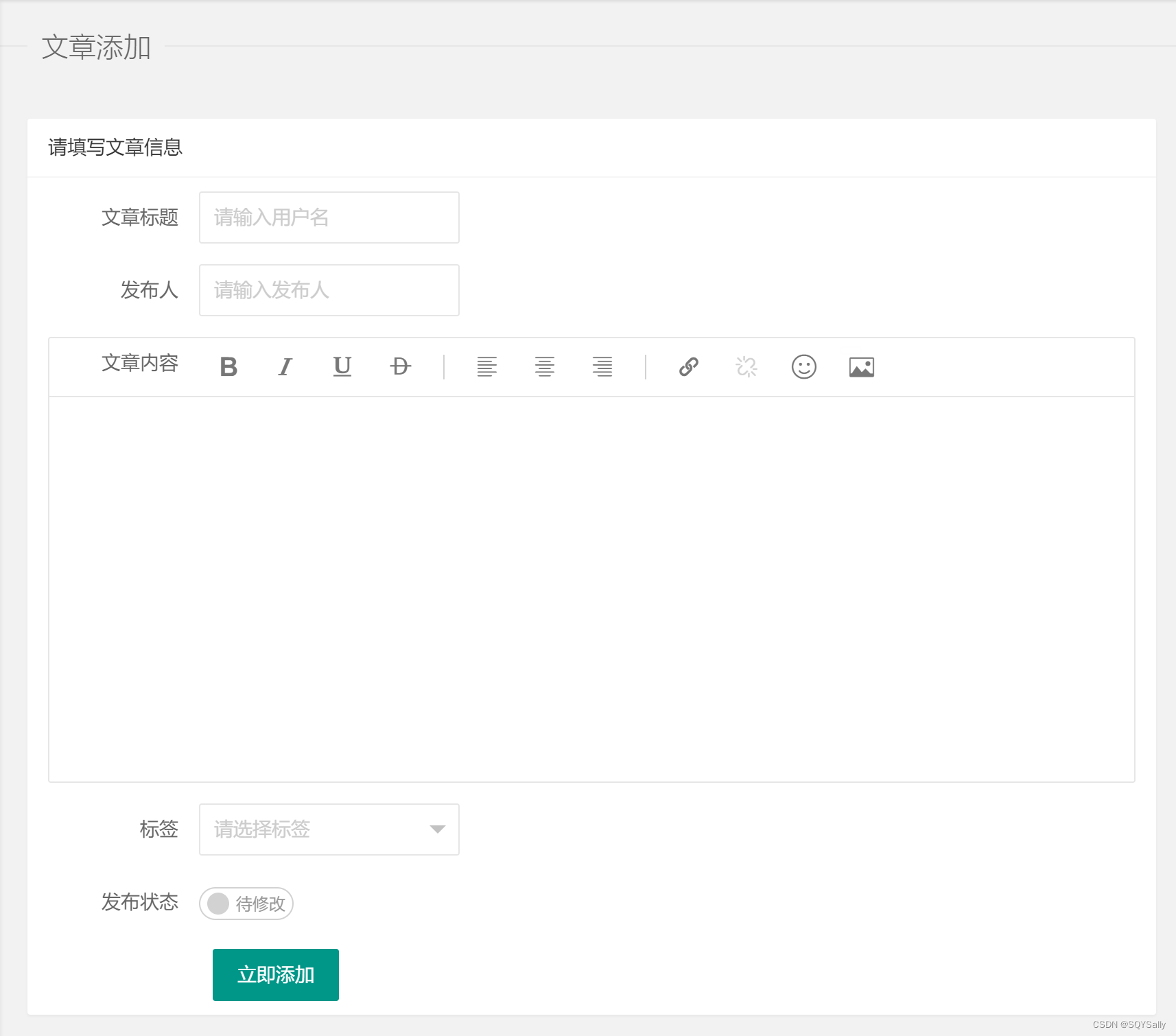
Task: Apply italic formatting
Action: click(285, 367)
